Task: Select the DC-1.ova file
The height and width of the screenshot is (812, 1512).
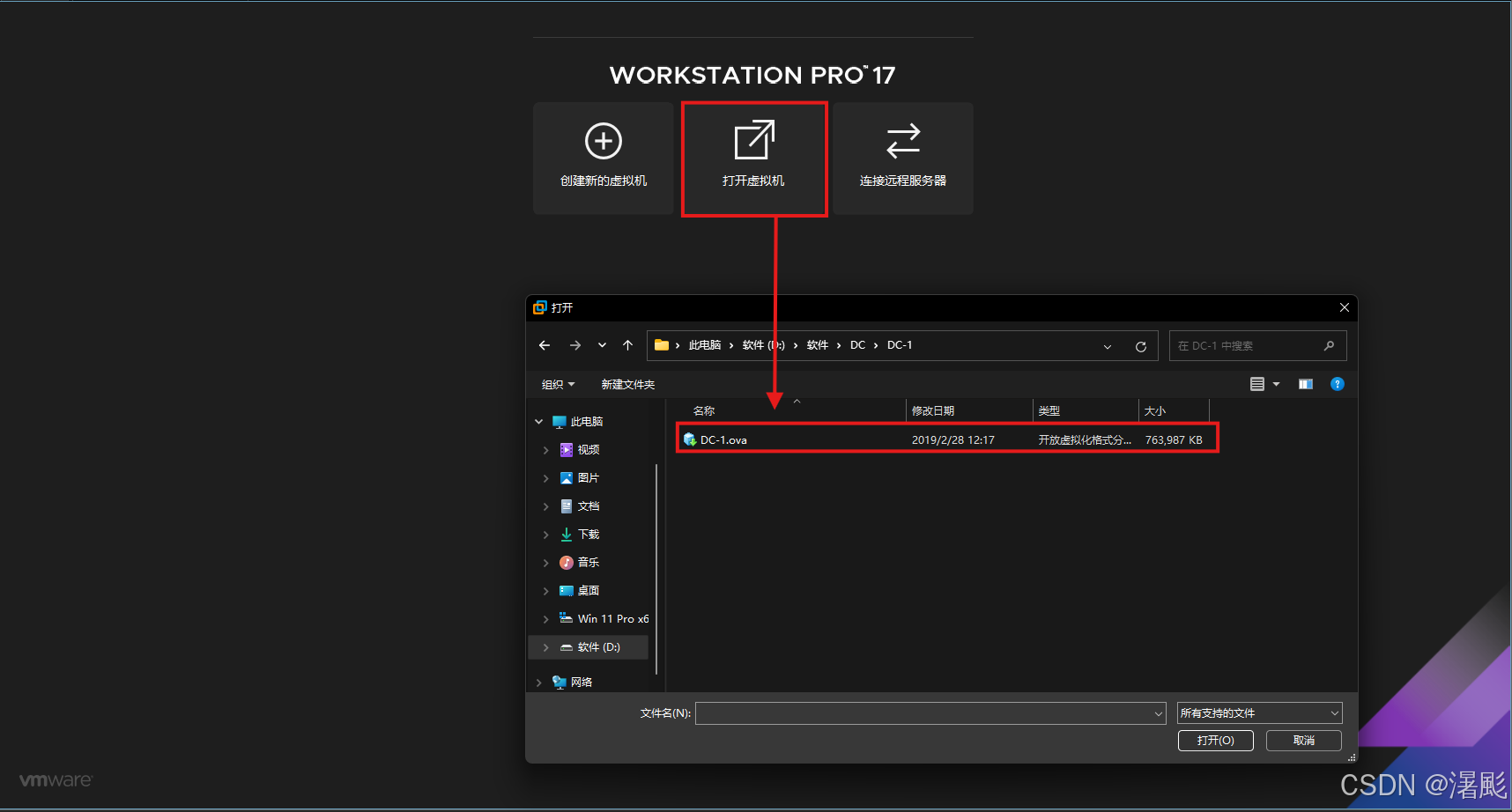Action: point(947,439)
